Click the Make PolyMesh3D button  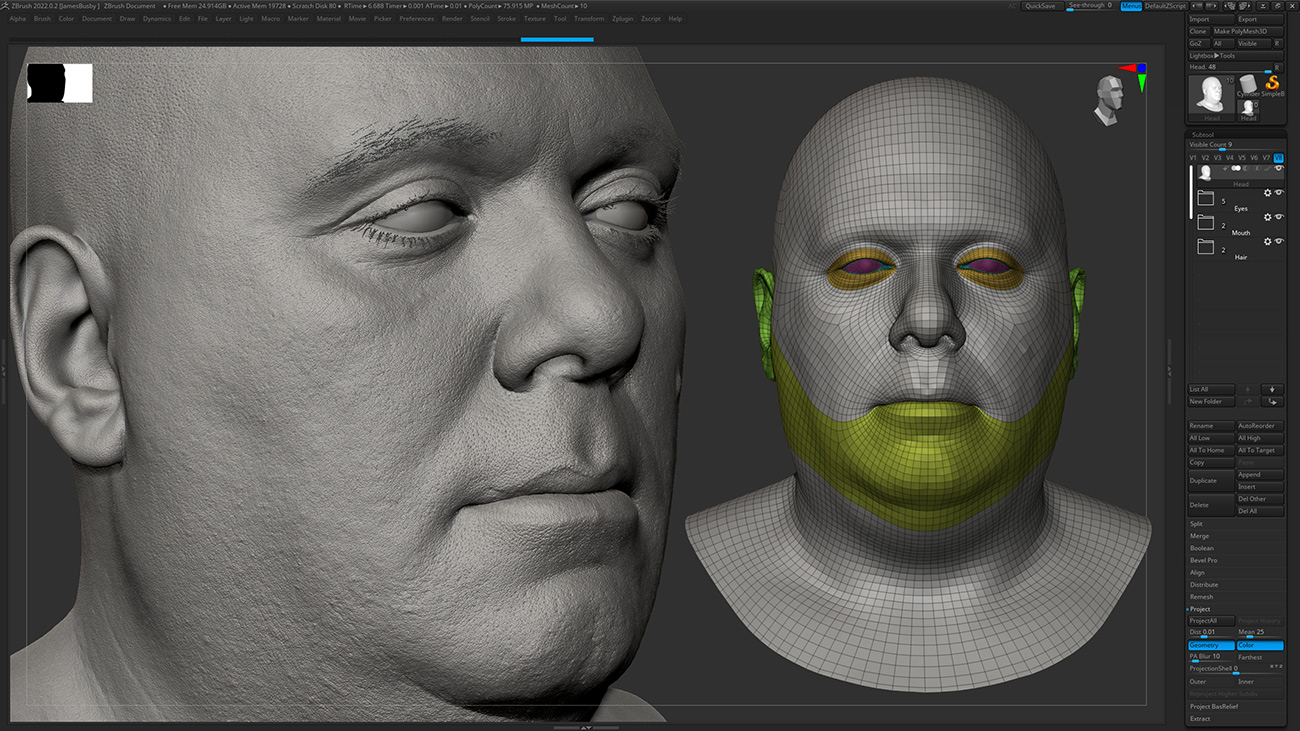1242,31
